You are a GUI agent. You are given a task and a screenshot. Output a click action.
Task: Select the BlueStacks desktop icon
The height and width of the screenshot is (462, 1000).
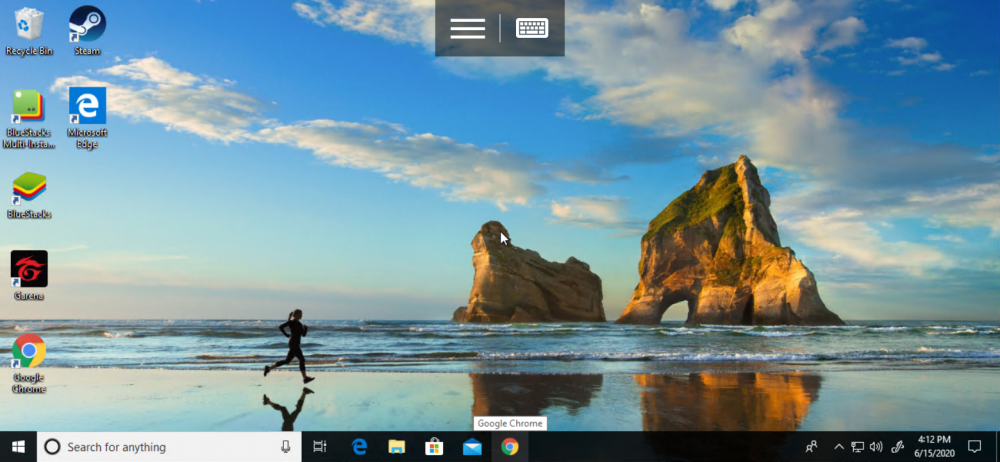tap(29, 190)
